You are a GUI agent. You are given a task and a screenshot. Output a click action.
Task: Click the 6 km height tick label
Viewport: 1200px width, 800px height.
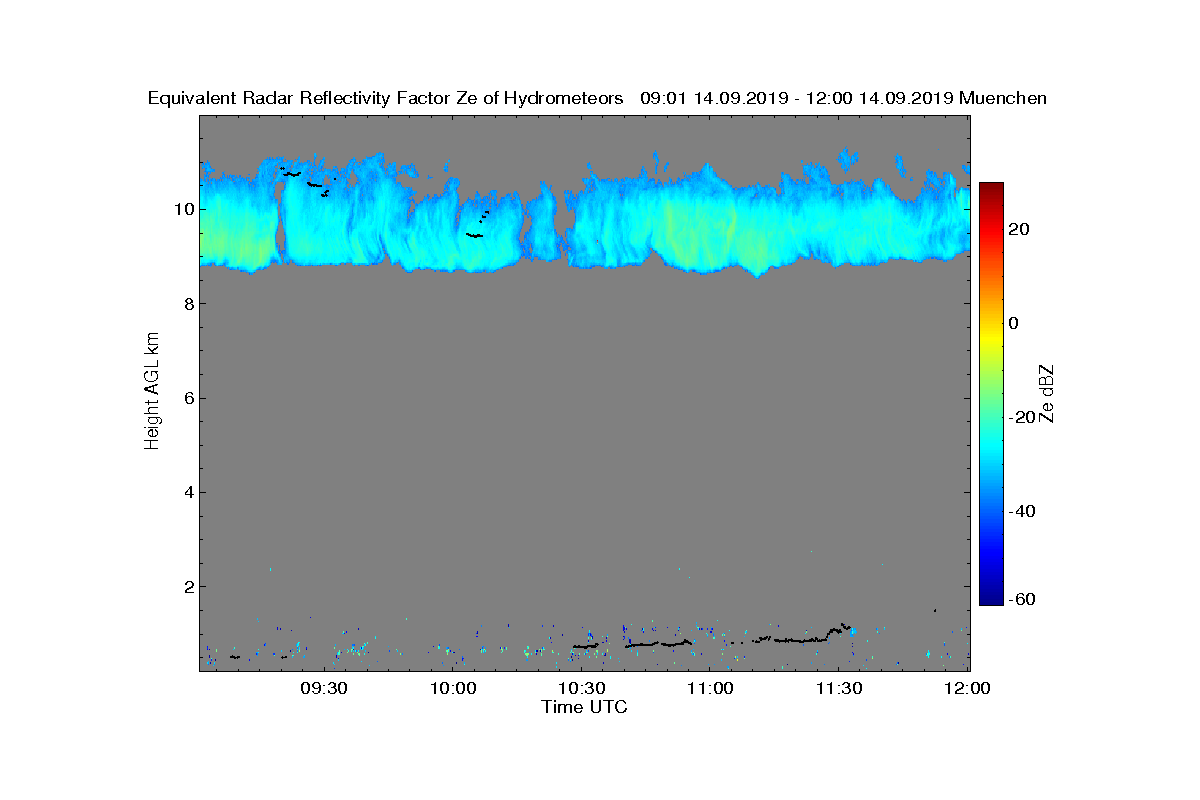(x=188, y=398)
